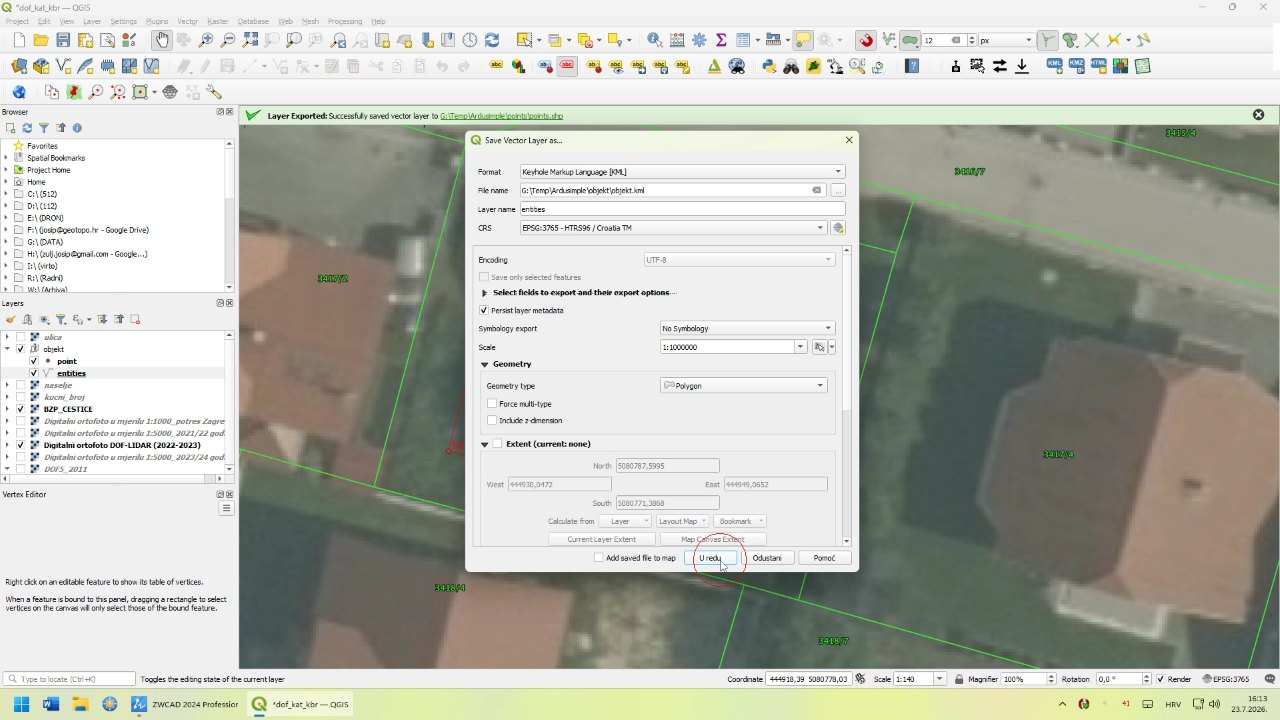
Task: Open the saved points.shp file link
Action: pyautogui.click(x=501, y=116)
